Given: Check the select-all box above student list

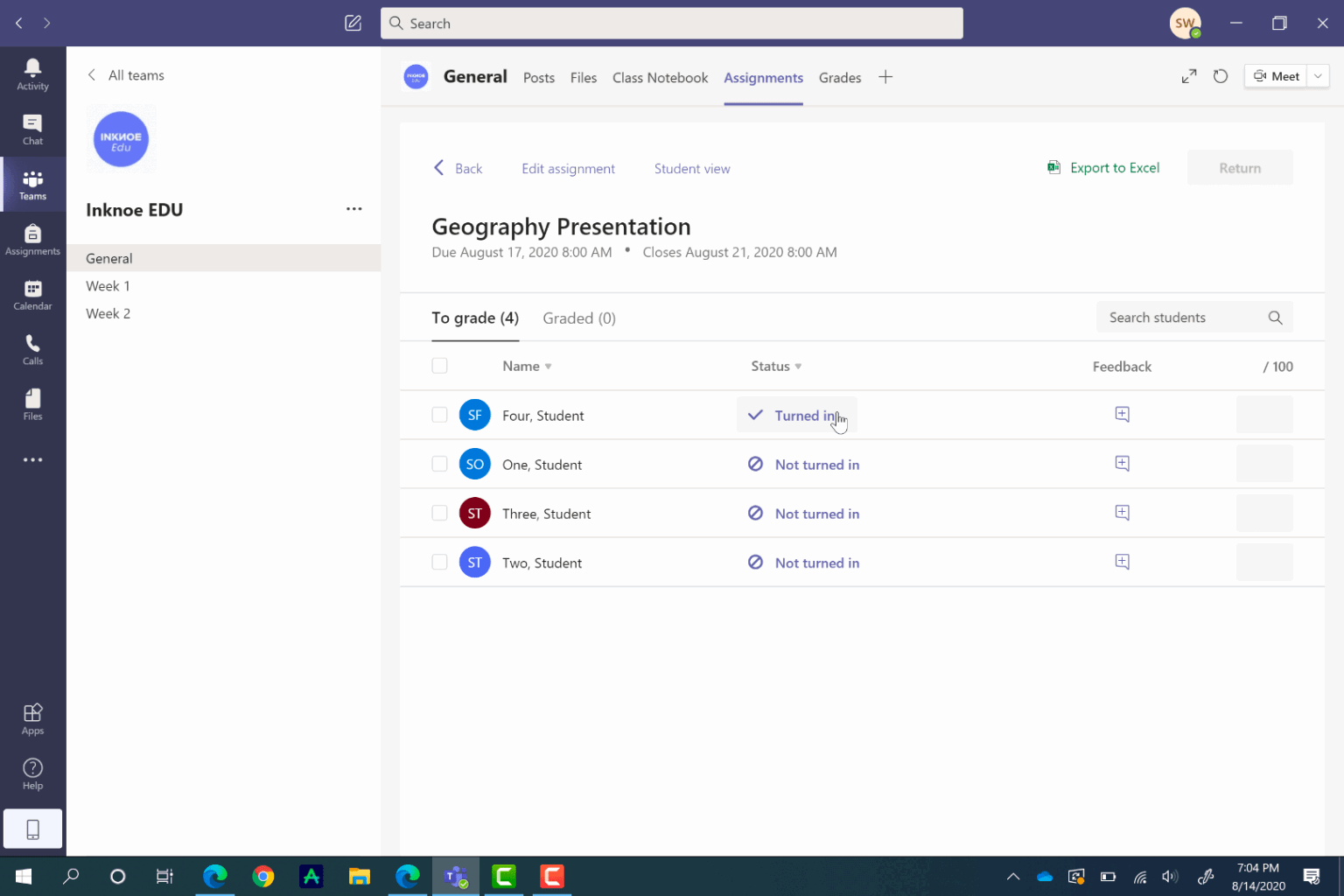Looking at the screenshot, I should point(439,365).
